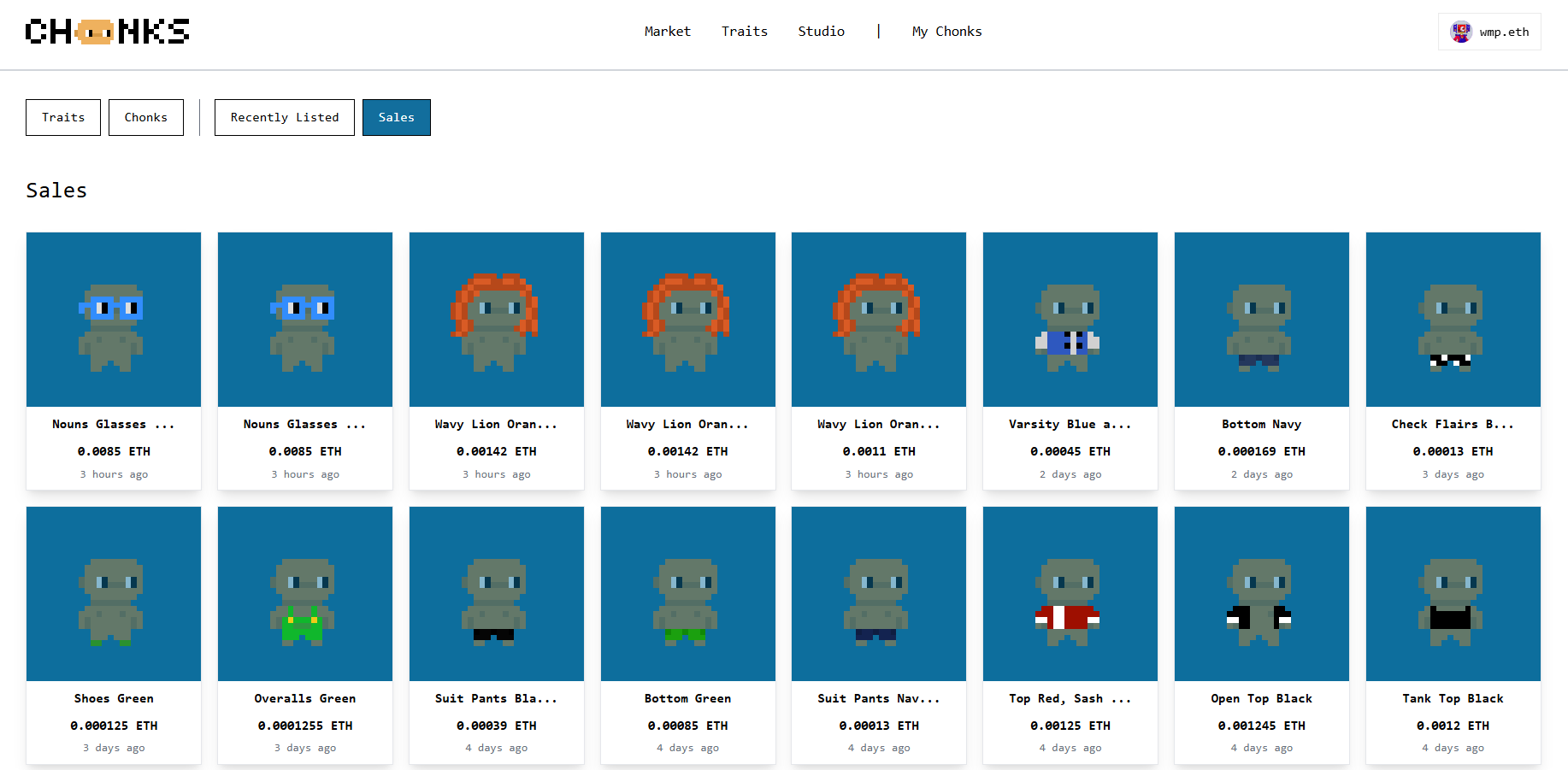Open My Chonks in the header
This screenshot has width=1568, height=770.
click(946, 32)
